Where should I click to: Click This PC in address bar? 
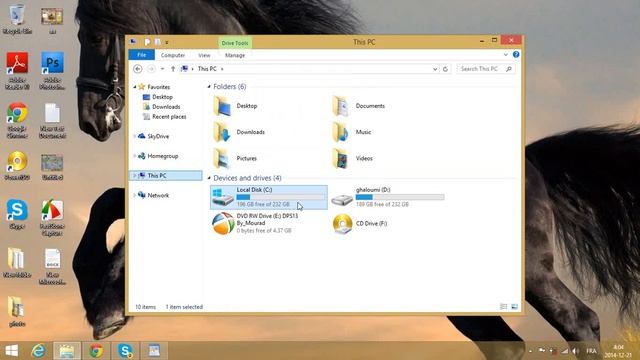point(207,69)
